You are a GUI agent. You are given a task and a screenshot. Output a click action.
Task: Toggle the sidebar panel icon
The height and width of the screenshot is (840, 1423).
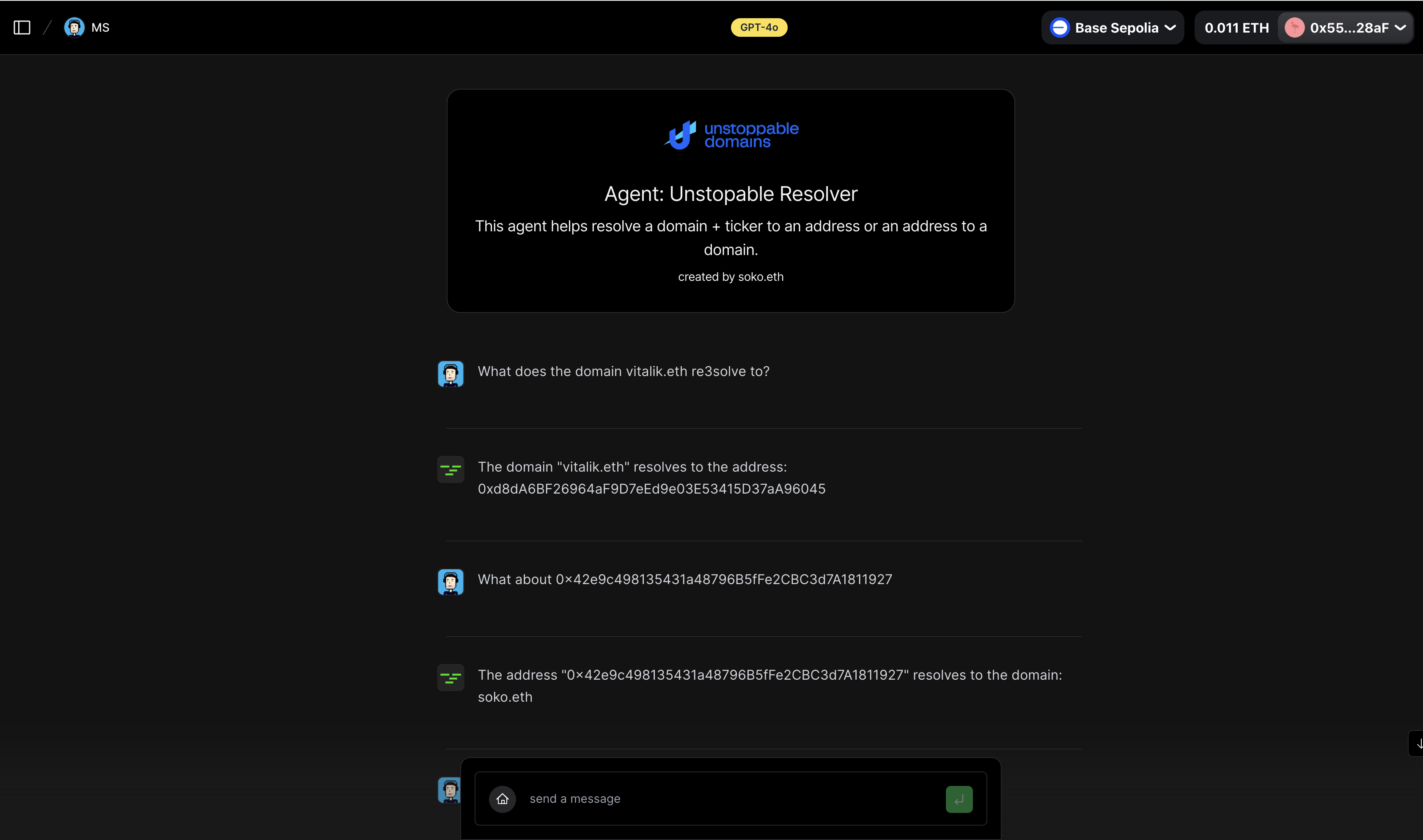tap(22, 28)
